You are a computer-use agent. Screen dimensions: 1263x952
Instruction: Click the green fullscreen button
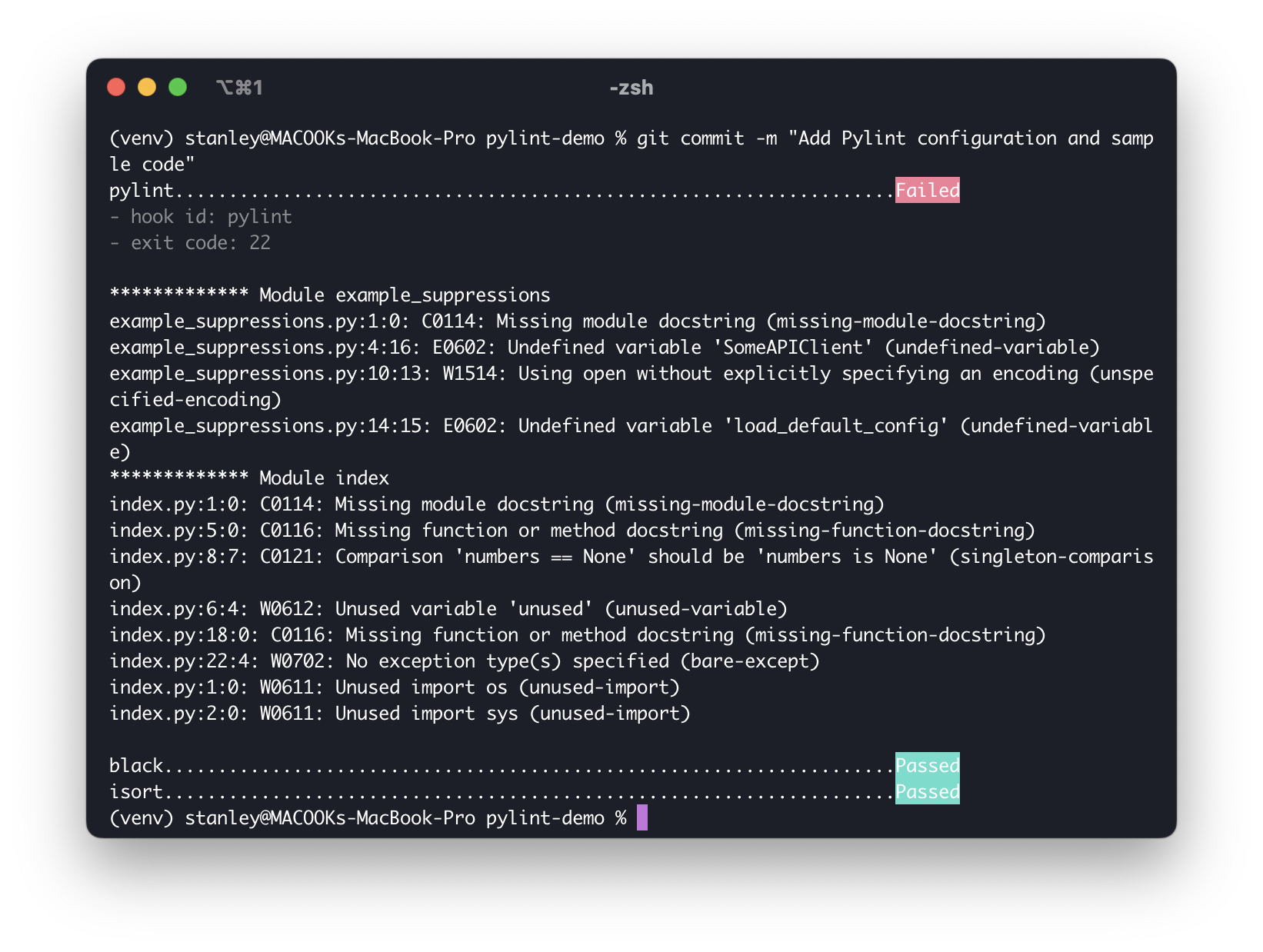[177, 88]
